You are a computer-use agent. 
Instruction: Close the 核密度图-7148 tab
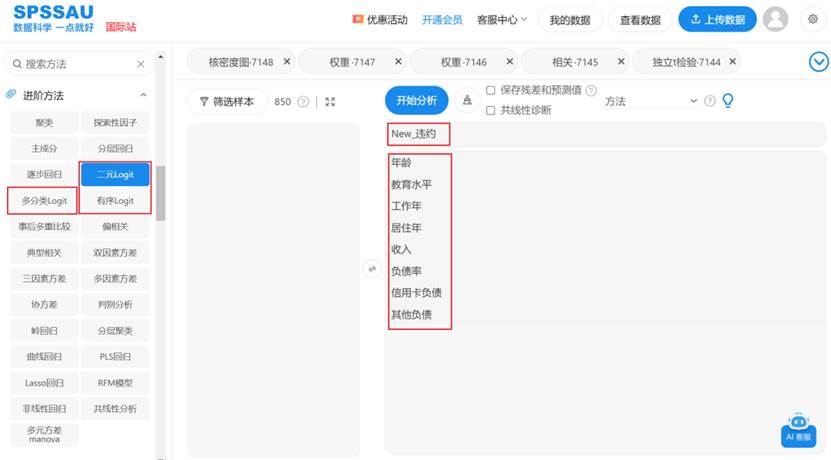tap(287, 61)
